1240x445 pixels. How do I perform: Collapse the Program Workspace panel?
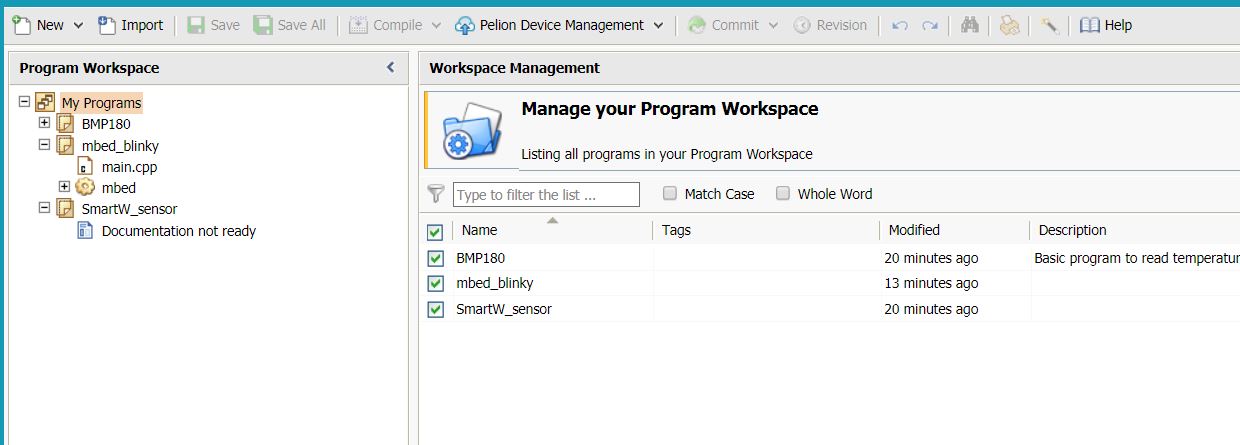click(x=391, y=68)
